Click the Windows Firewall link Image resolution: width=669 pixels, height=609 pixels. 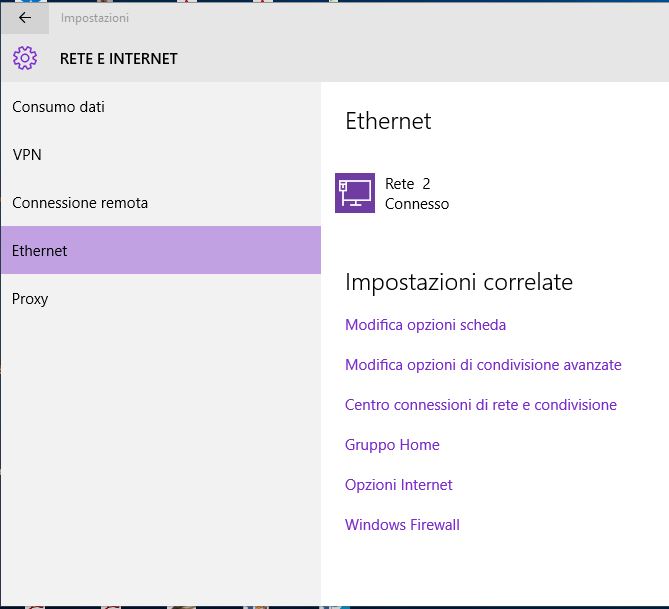click(x=402, y=525)
